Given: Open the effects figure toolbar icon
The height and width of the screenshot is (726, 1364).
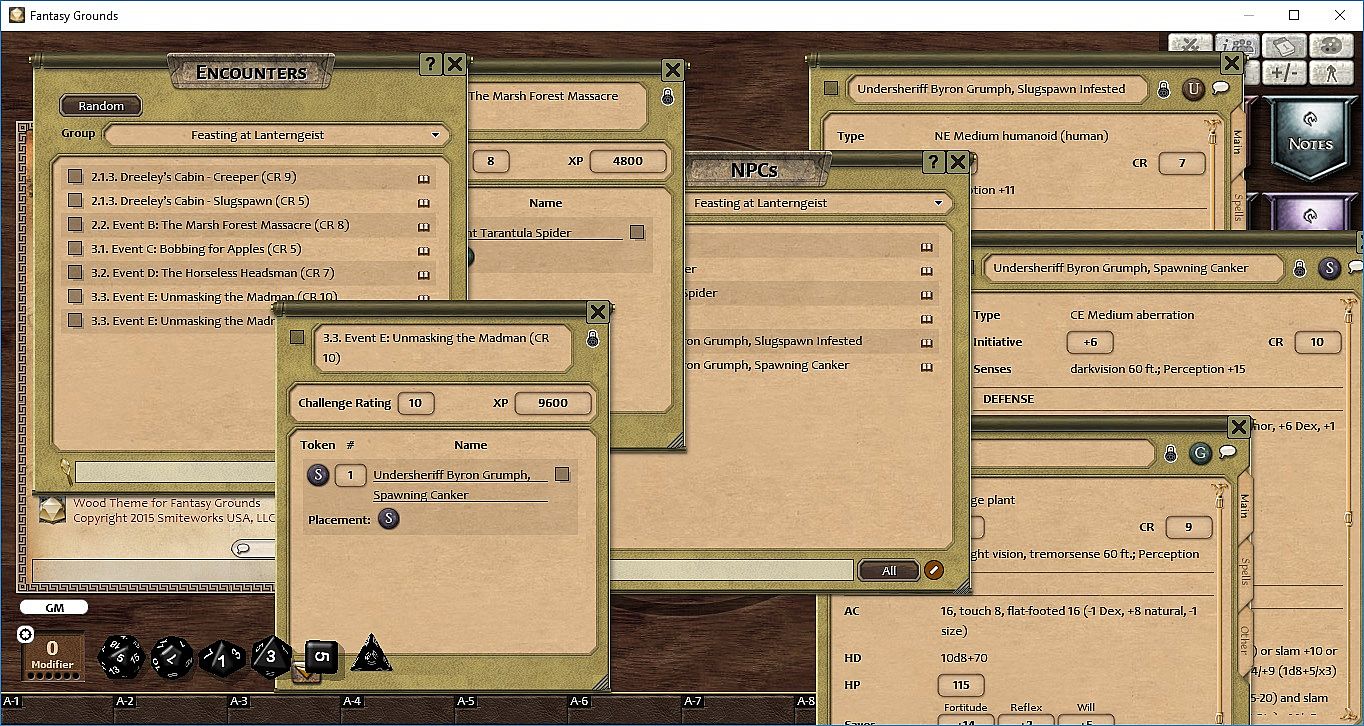Looking at the screenshot, I should [1331, 72].
